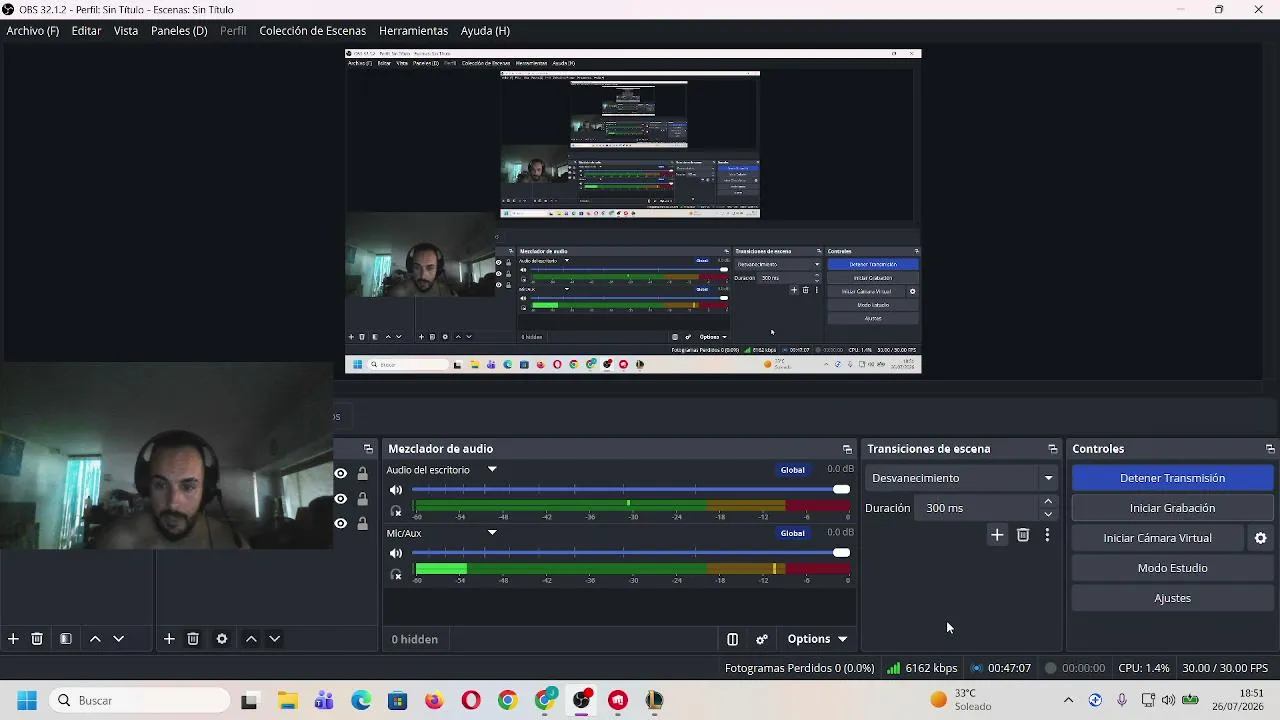Undock the Mezclador de audio panel

click(x=847, y=449)
